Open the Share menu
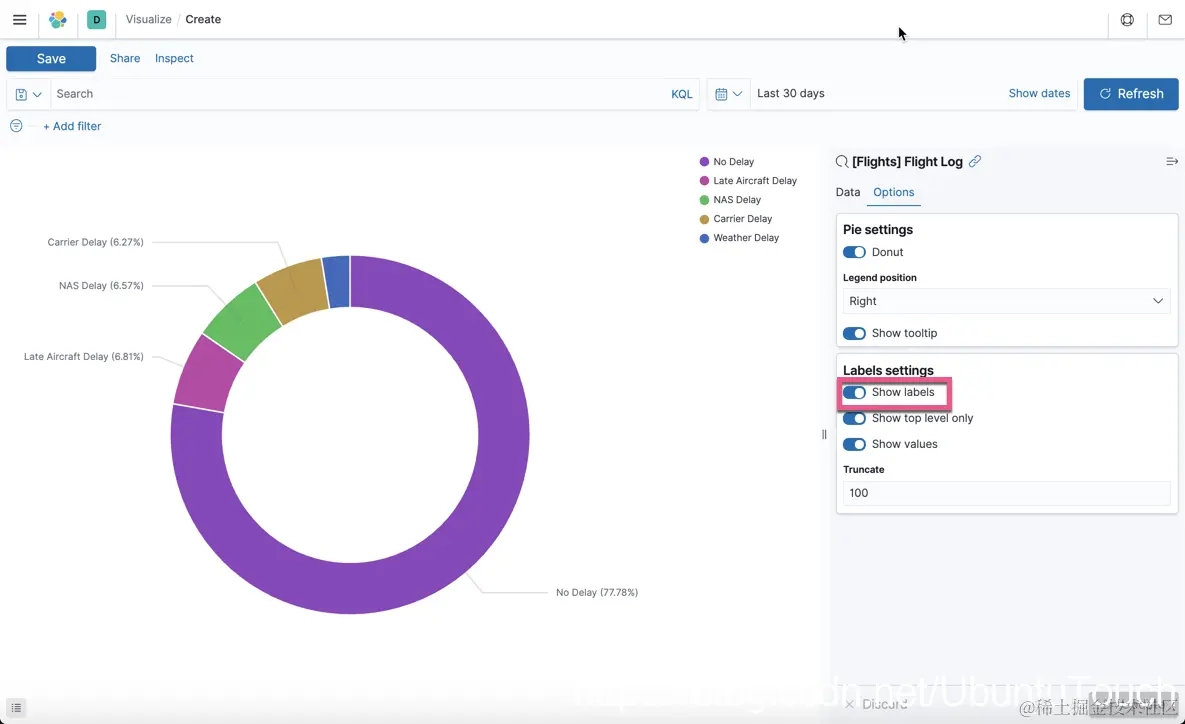The image size is (1185, 724). [x=125, y=58]
